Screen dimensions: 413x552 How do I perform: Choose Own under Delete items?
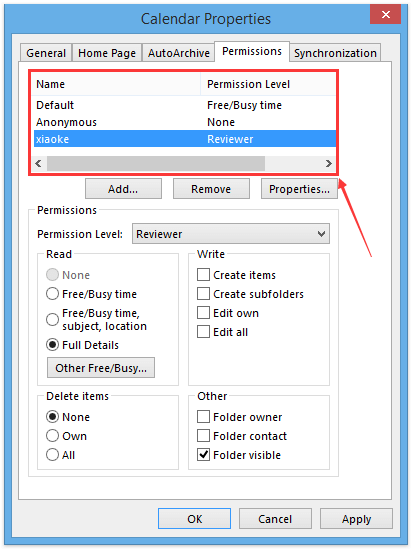pyautogui.click(x=52, y=435)
